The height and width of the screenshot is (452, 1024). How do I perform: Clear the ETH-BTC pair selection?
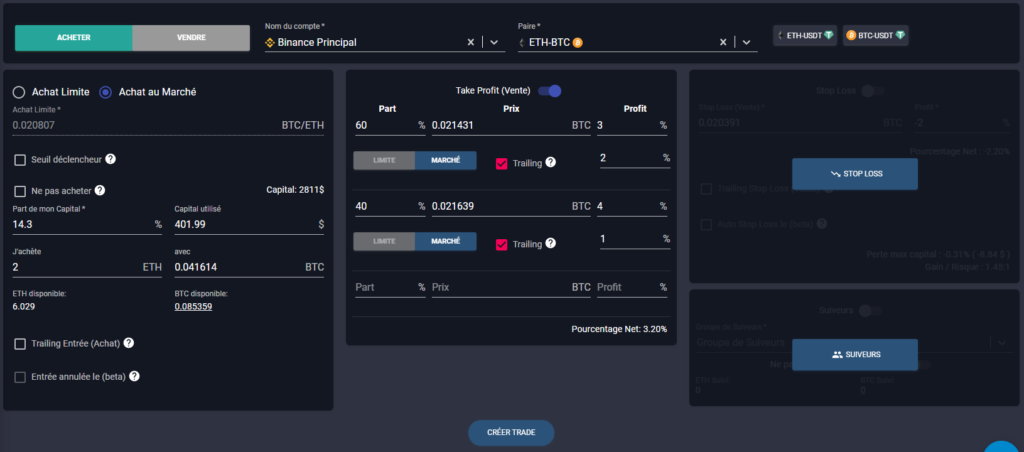tap(723, 42)
